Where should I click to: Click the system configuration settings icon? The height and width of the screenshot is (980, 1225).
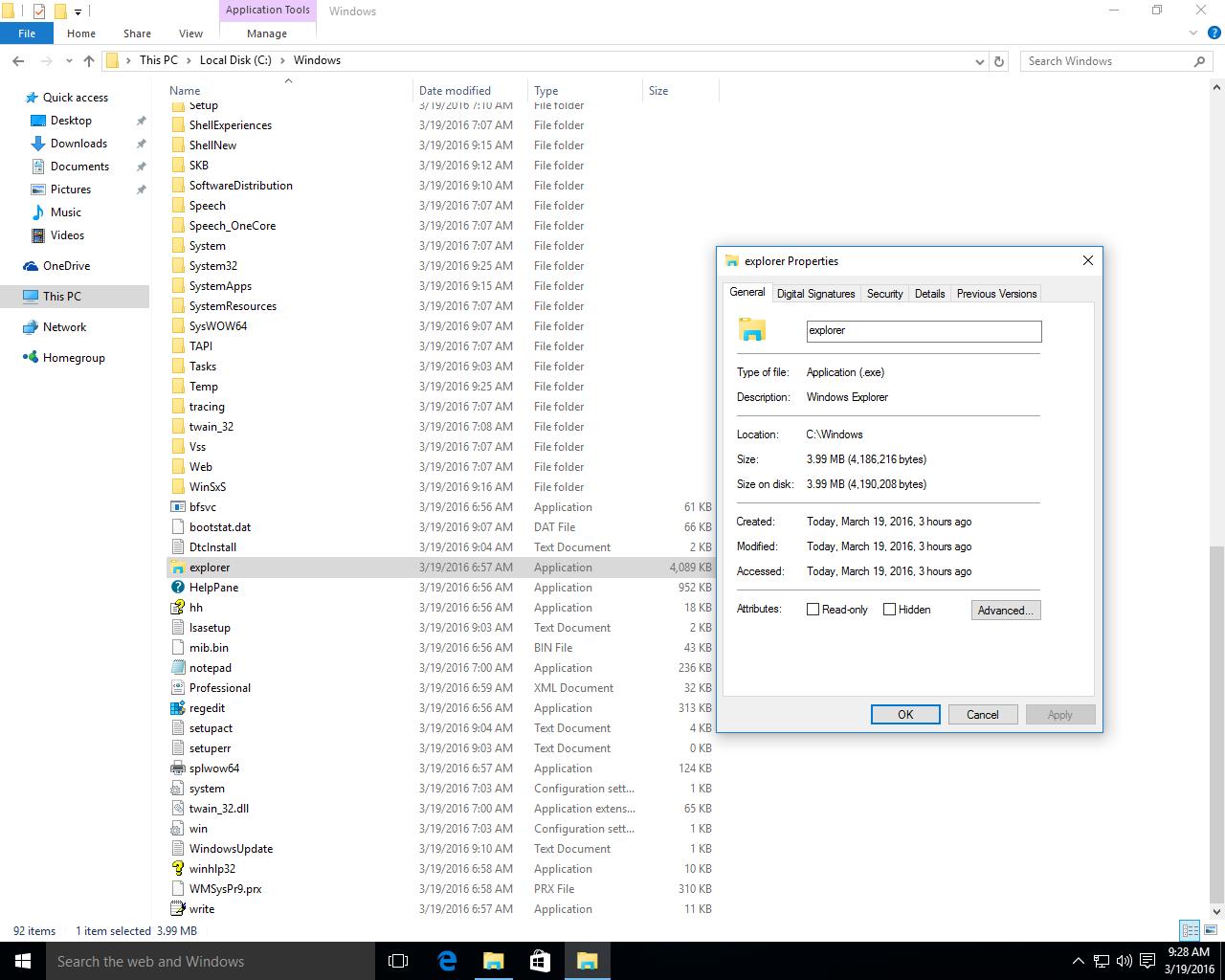[177, 789]
